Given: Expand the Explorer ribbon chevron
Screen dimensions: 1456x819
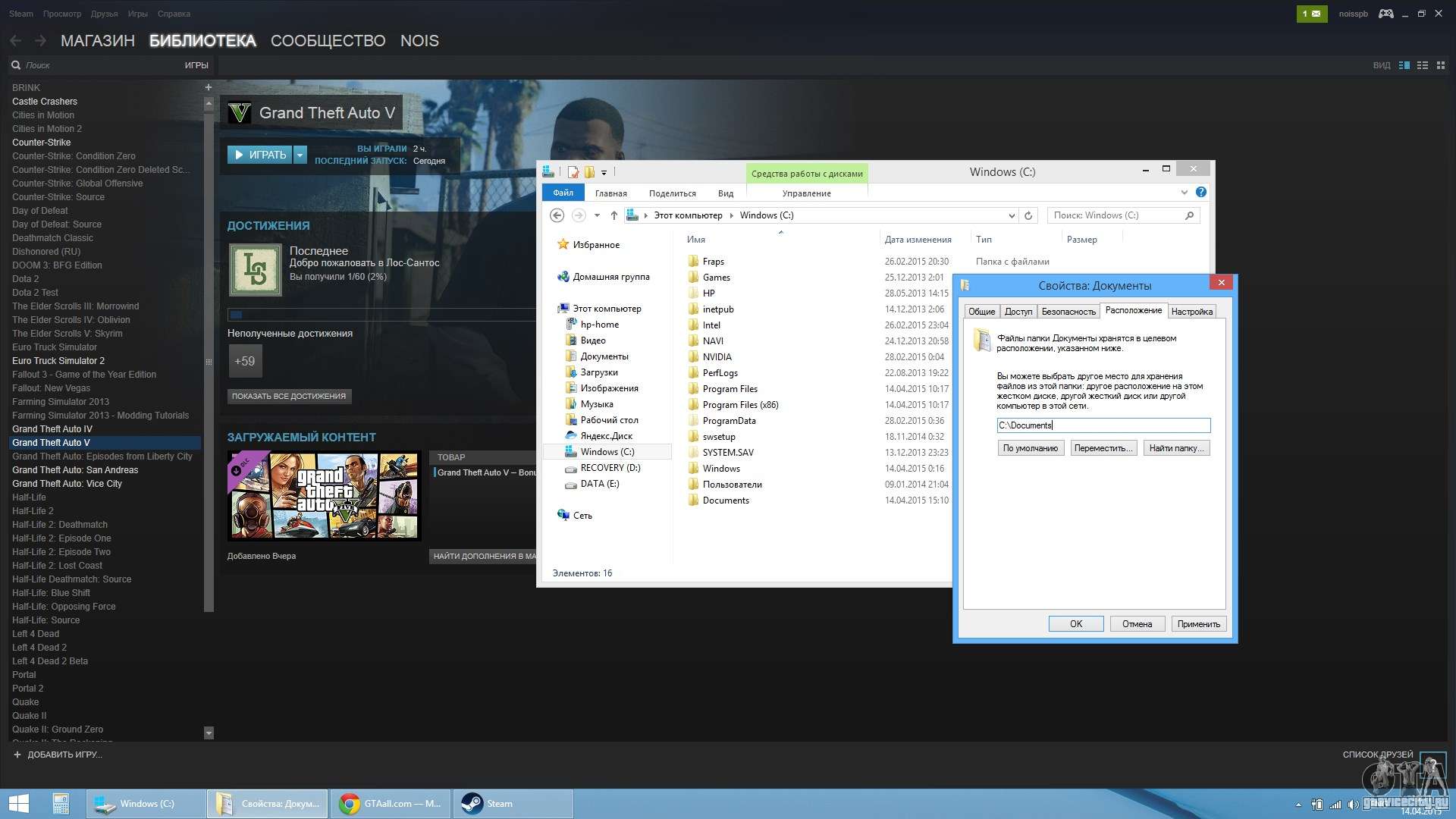Looking at the screenshot, I should point(1185,193).
